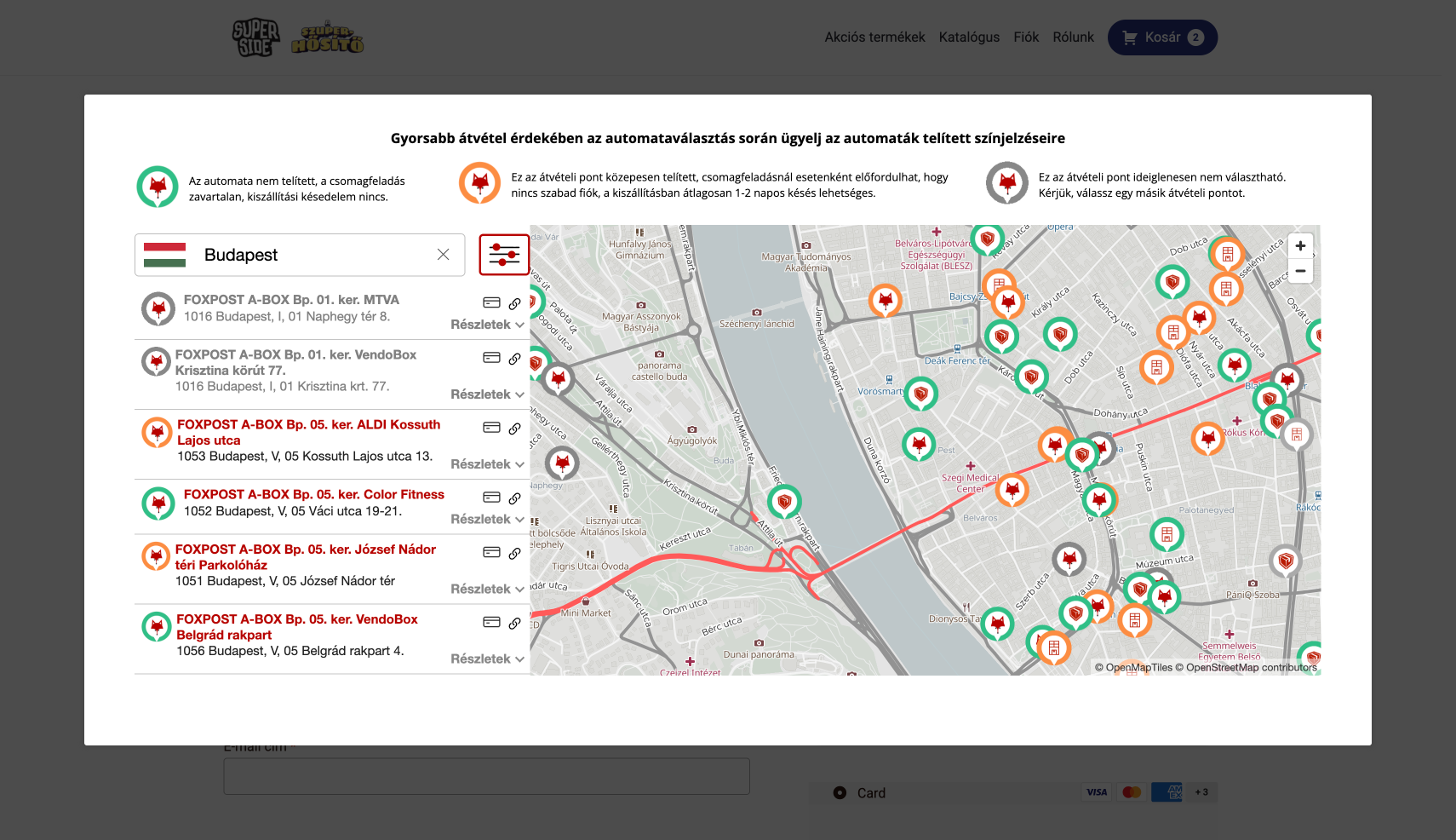1456x840 pixels.
Task: Click card payment icon for Bp. 01. ker. MTVA
Action: point(491,302)
